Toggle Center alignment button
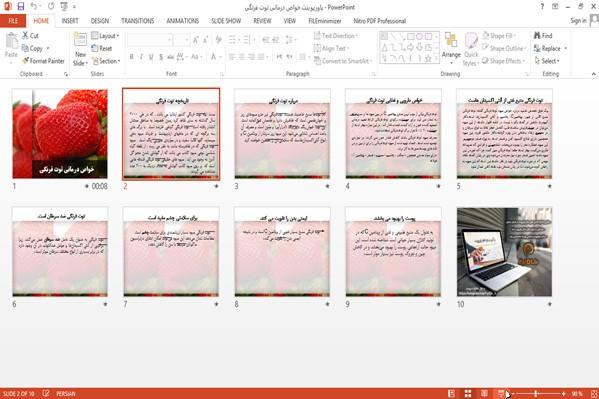 [241, 57]
